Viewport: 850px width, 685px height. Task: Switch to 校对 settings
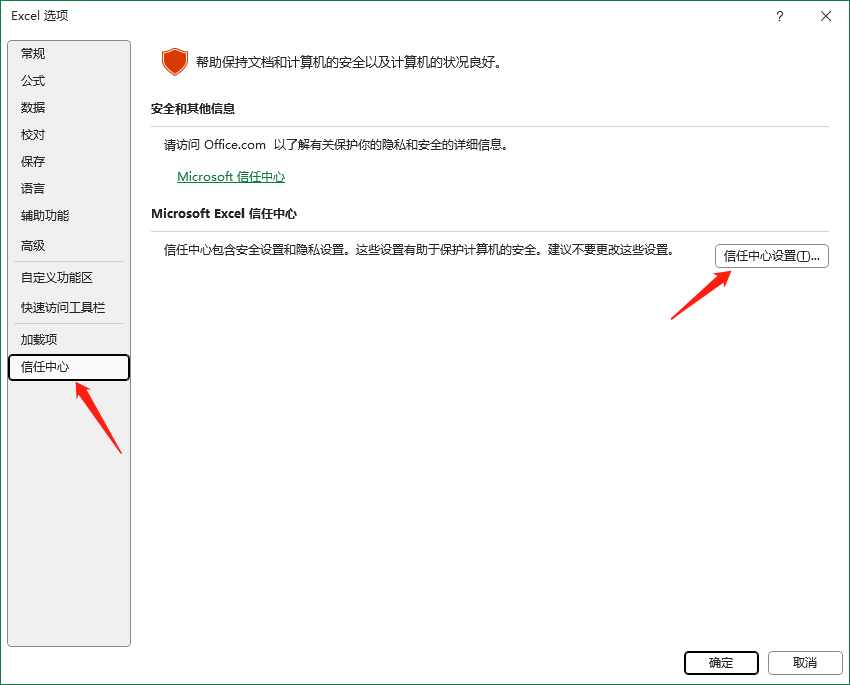[x=32, y=134]
